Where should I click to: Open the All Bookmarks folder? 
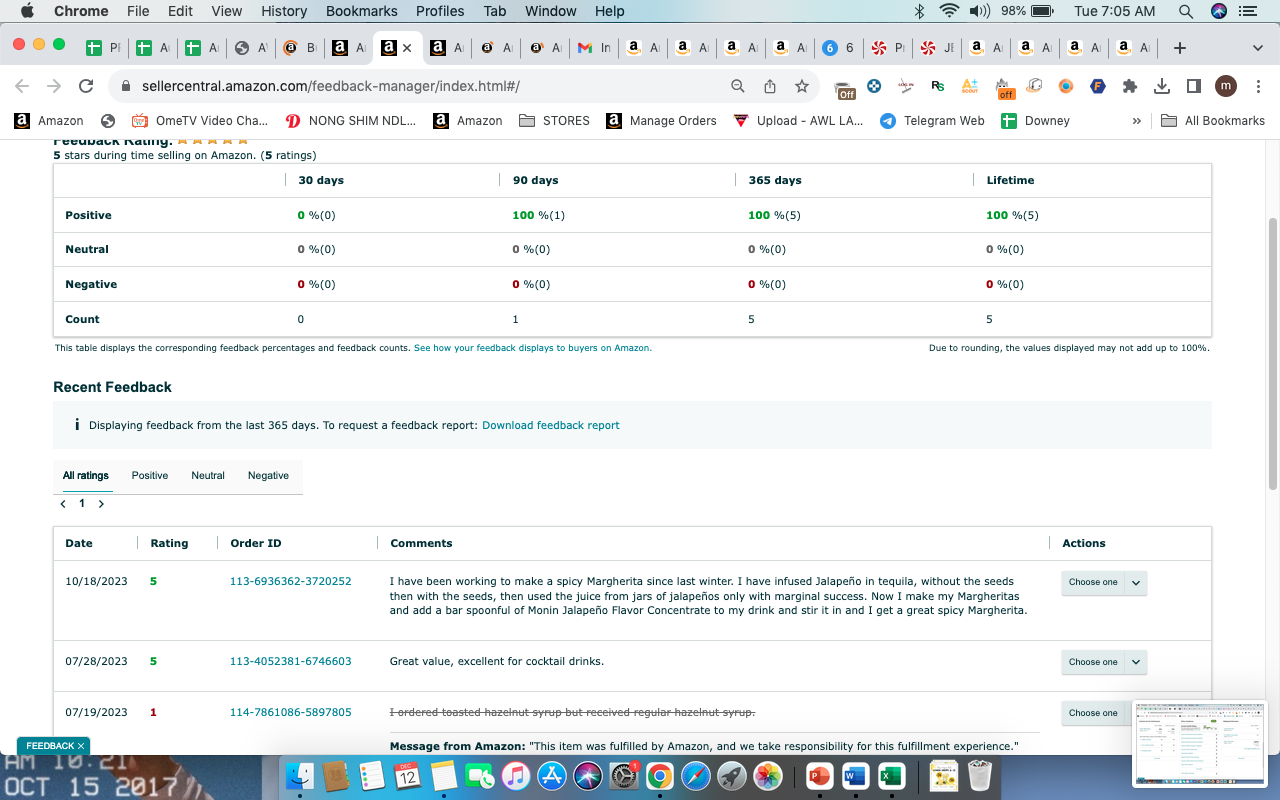click(1213, 121)
